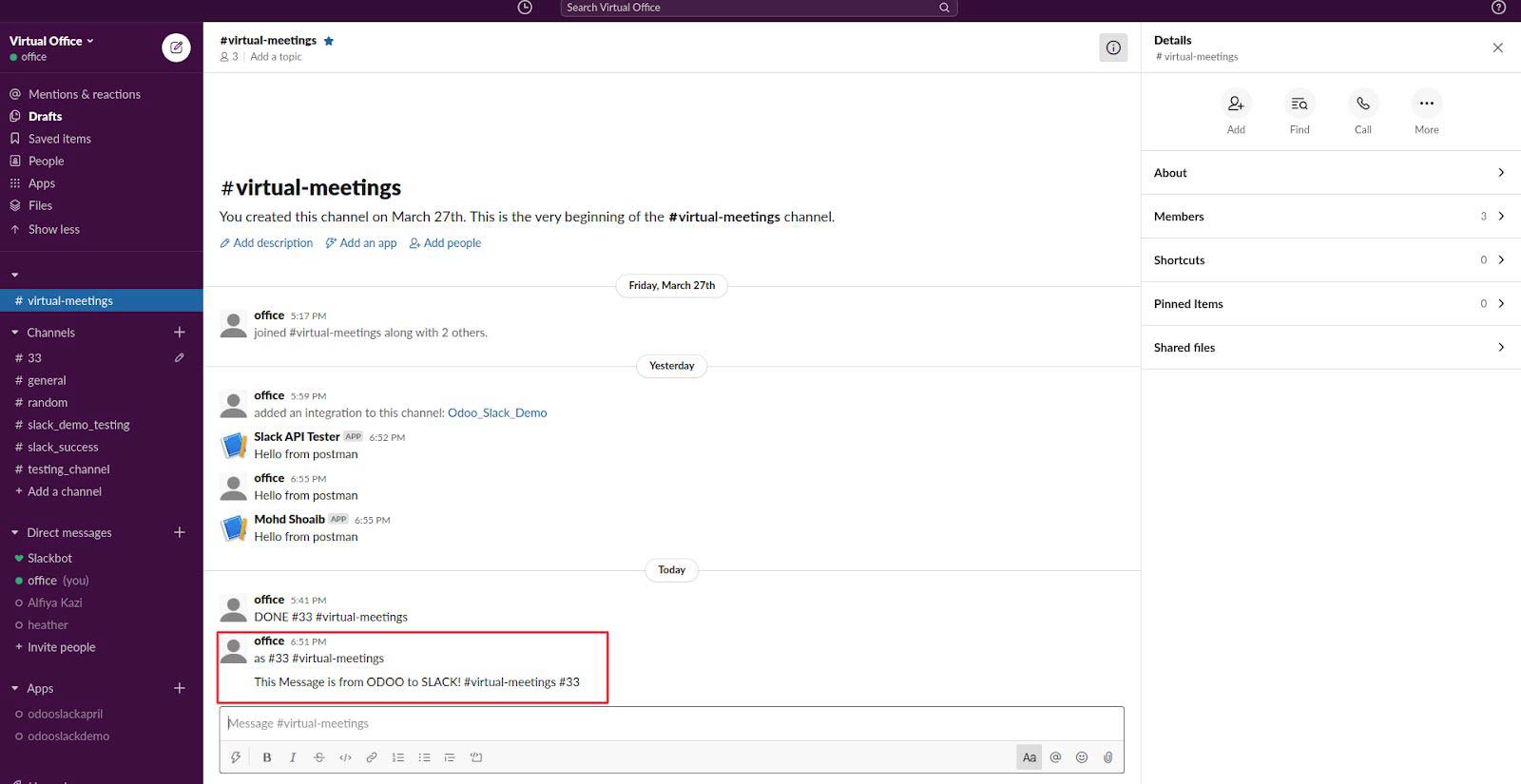This screenshot has width=1521, height=784.
Task: Click Add a topic in header
Action: point(276,57)
